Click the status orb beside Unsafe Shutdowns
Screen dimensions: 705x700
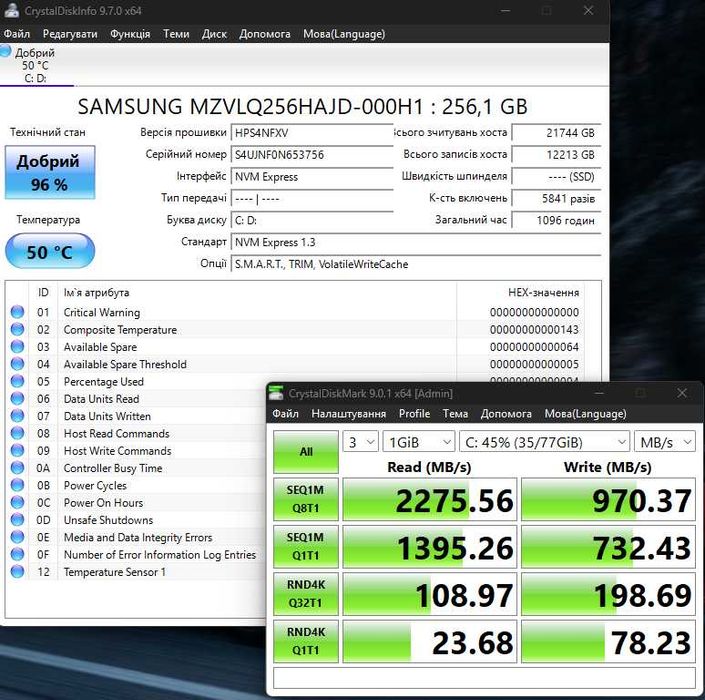(17, 519)
